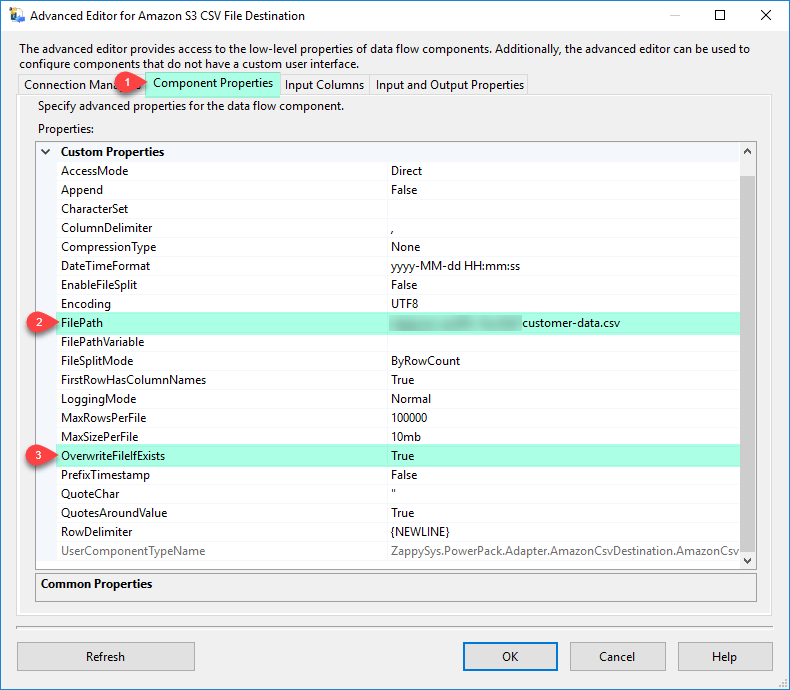Collapse the Custom Properties section
The height and width of the screenshot is (690, 790).
(46, 152)
